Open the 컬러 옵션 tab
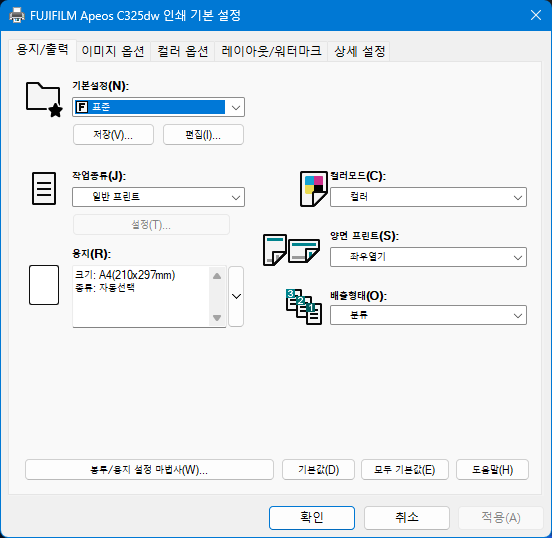 (182, 51)
